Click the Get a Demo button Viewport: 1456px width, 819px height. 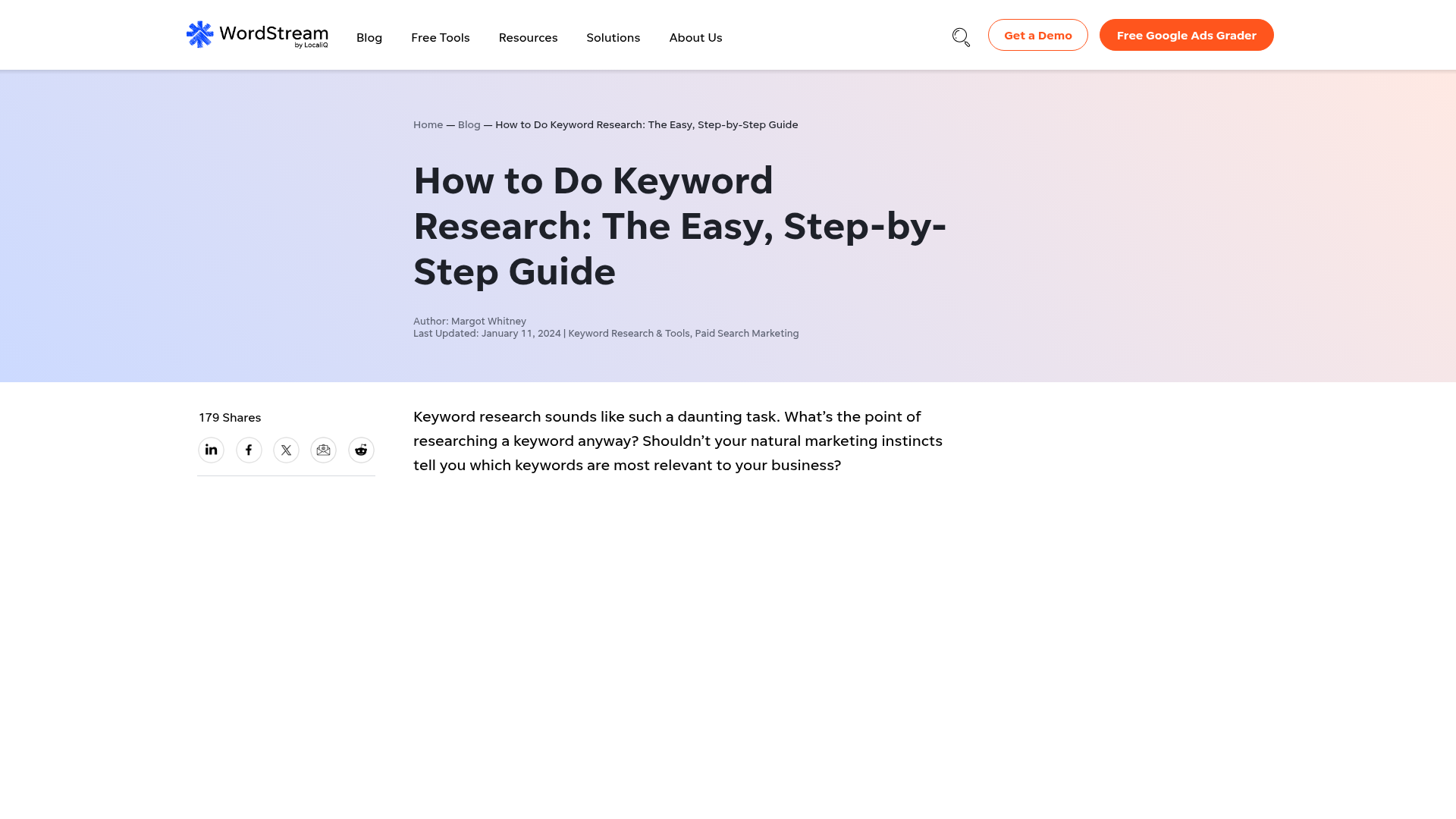(x=1038, y=35)
